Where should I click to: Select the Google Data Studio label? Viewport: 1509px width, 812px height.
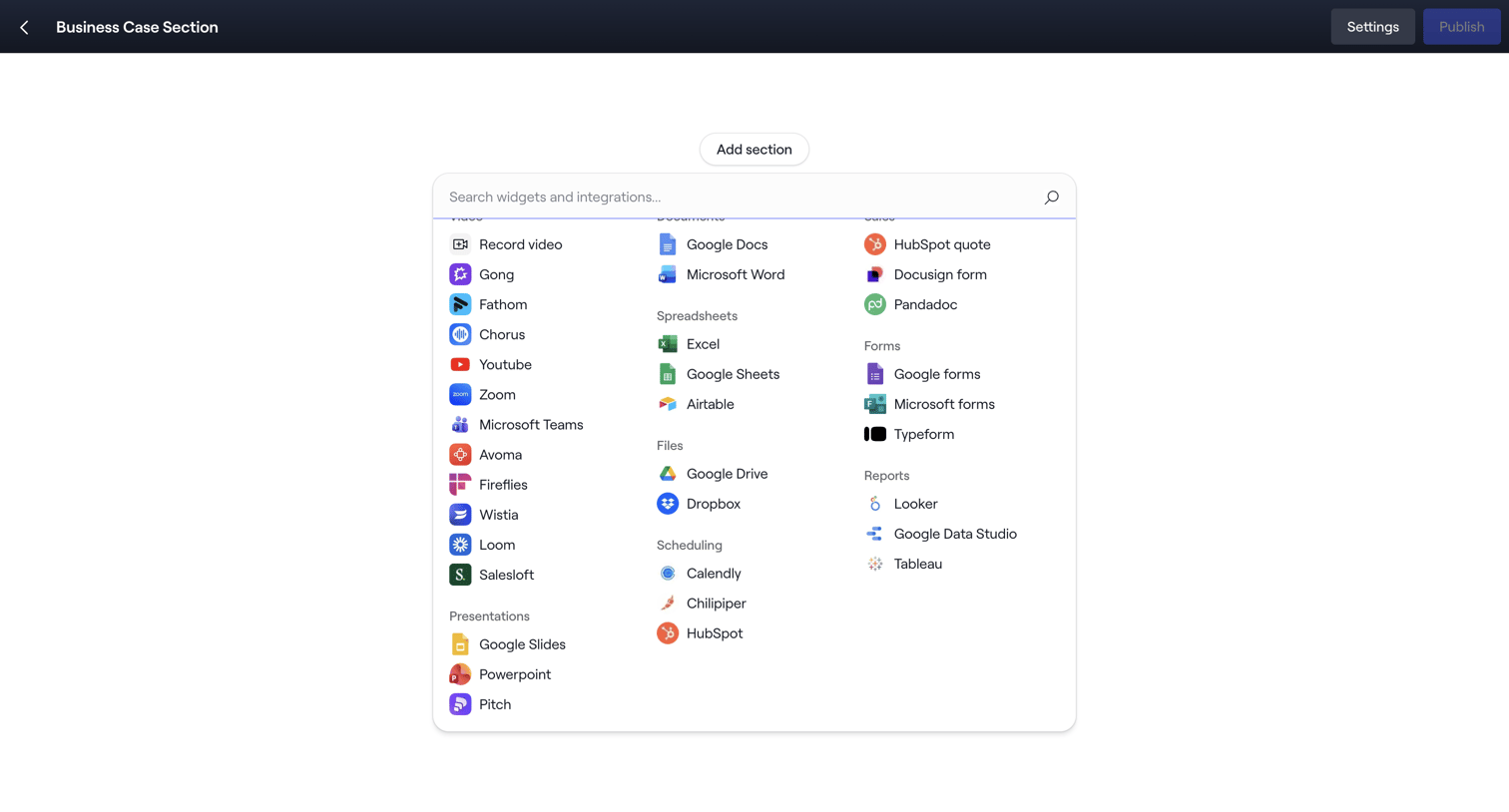point(955,534)
